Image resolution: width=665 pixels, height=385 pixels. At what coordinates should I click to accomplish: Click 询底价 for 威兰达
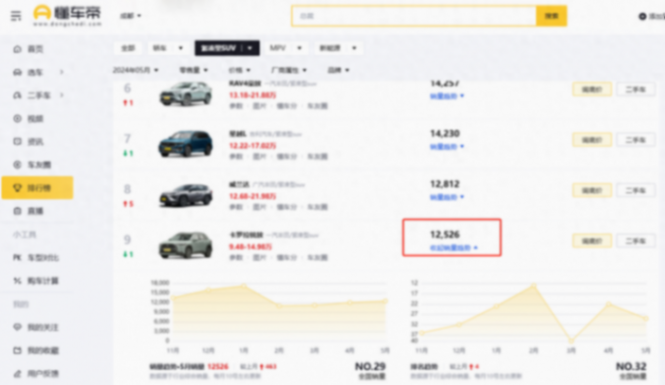coord(592,190)
